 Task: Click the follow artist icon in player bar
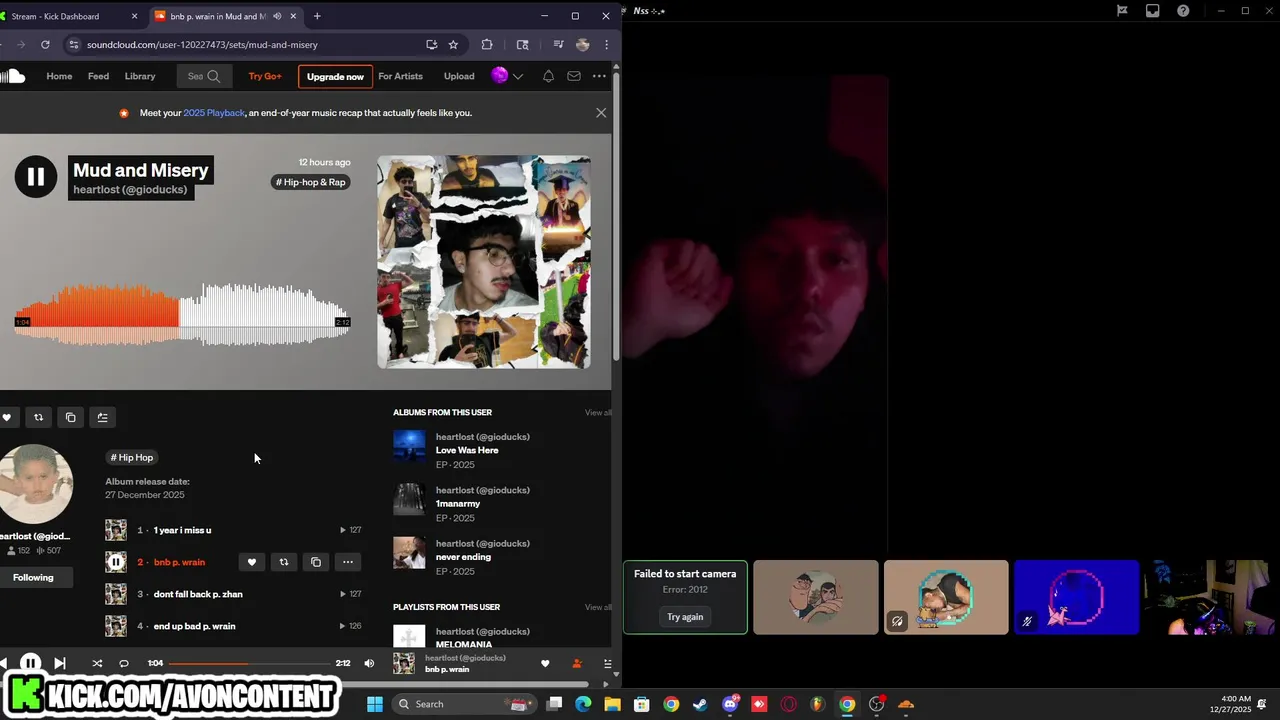[x=576, y=663]
